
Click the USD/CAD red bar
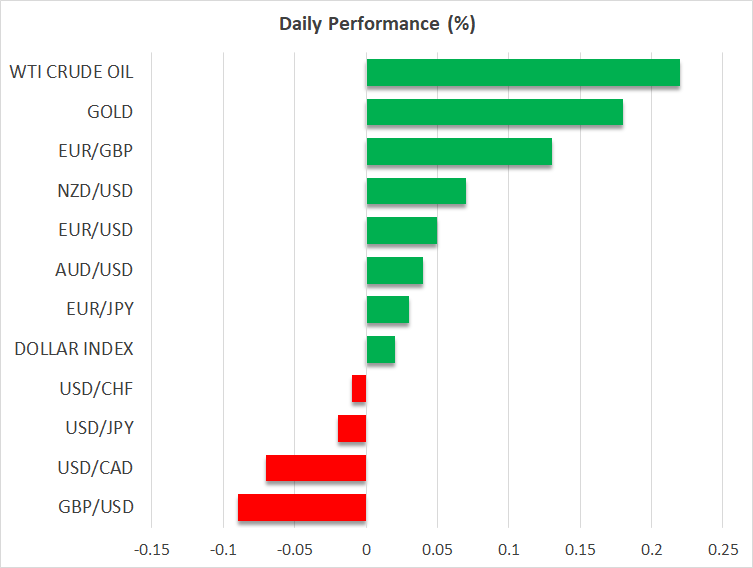click(x=316, y=467)
